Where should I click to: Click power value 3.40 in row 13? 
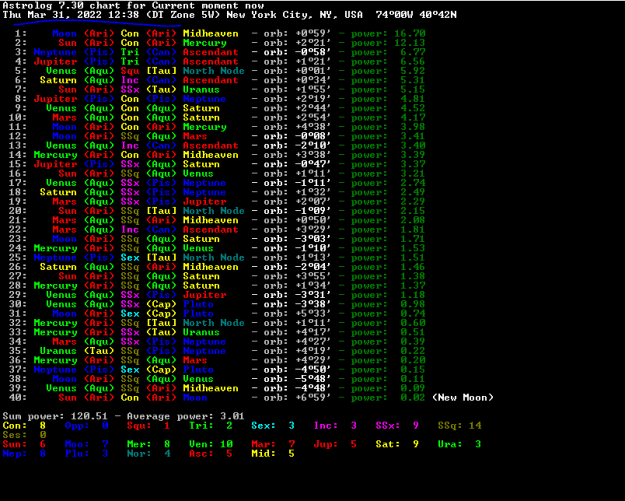413,145
